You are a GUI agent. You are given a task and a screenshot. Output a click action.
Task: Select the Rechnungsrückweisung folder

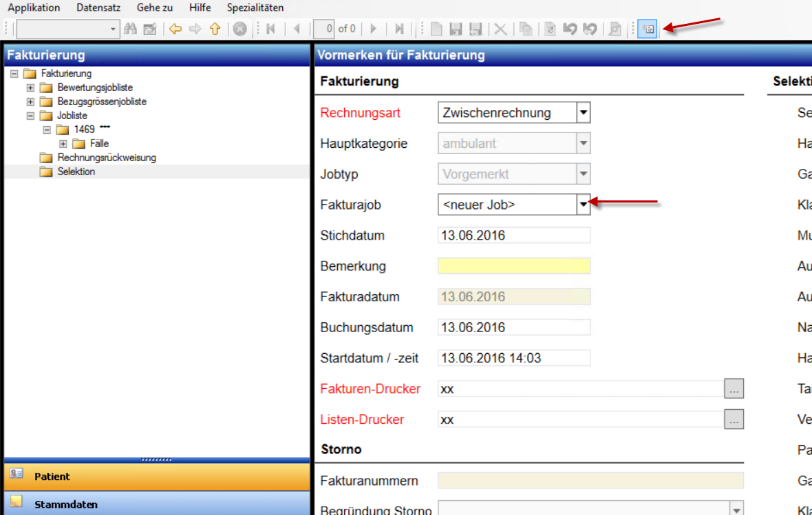[106, 158]
